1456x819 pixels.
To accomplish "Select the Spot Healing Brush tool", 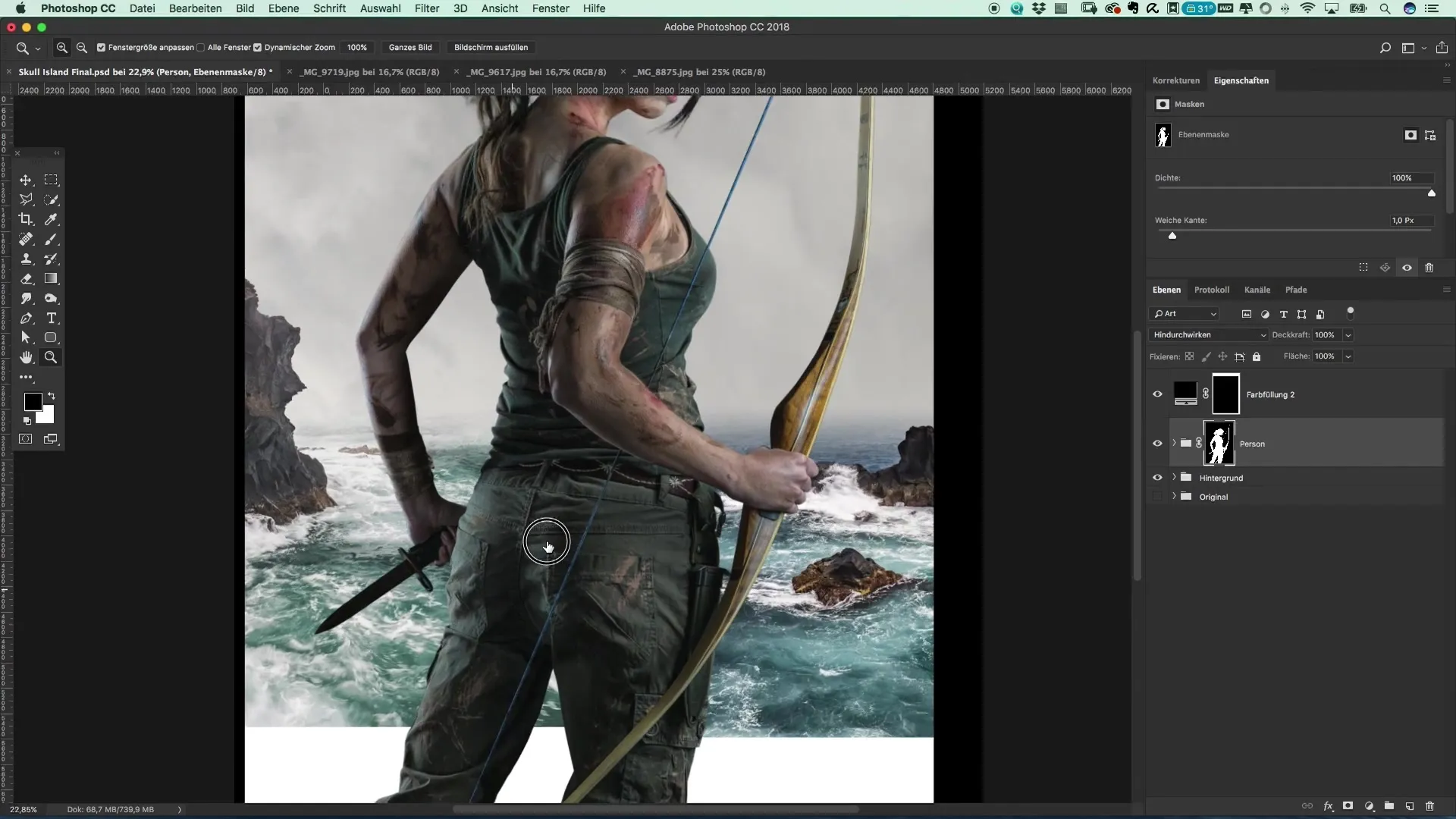I will tap(26, 239).
